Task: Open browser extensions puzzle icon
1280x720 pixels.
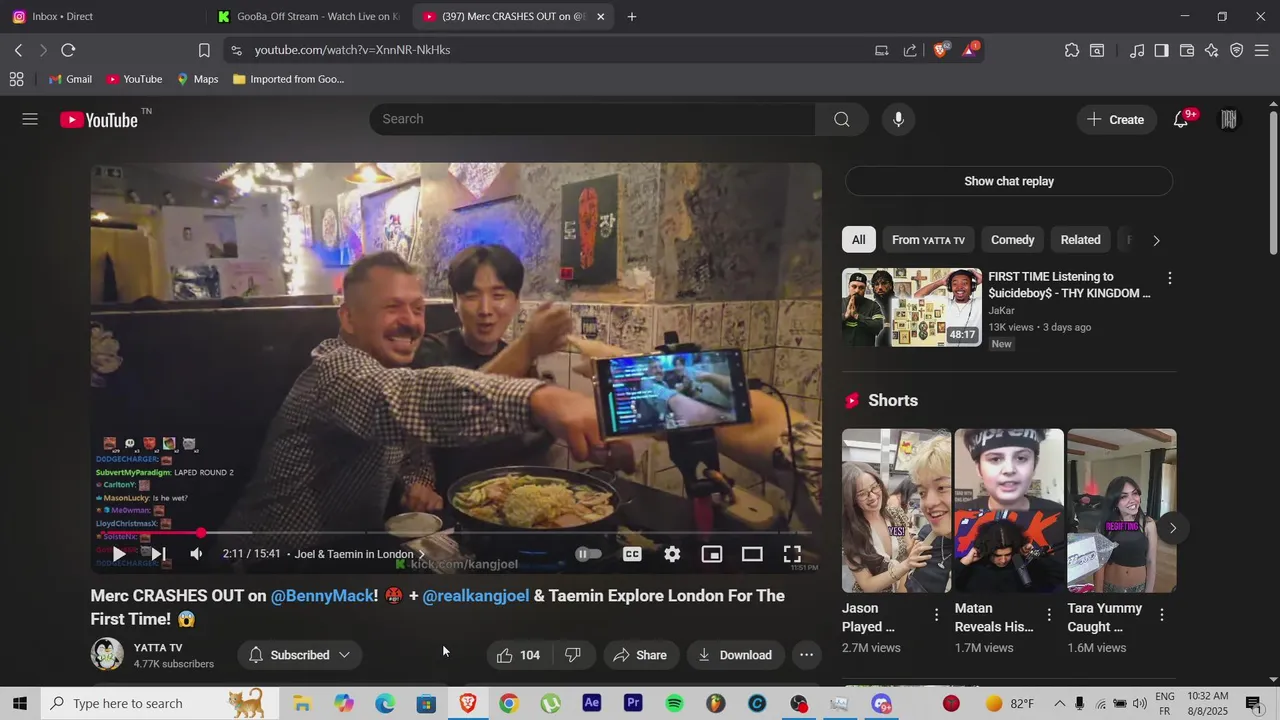Action: (1072, 50)
